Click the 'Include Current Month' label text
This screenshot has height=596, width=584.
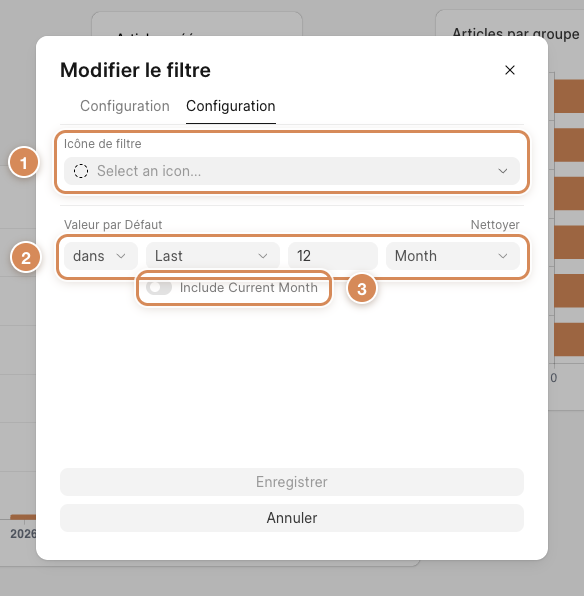click(249, 288)
